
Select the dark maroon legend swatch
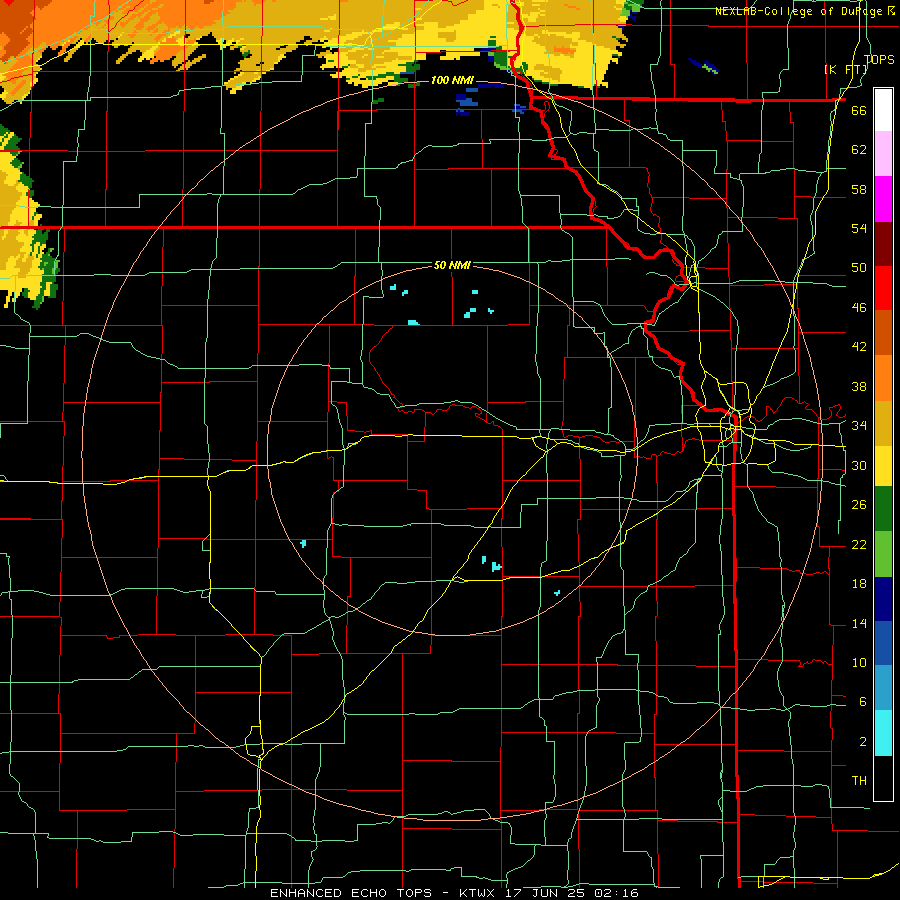(883, 243)
